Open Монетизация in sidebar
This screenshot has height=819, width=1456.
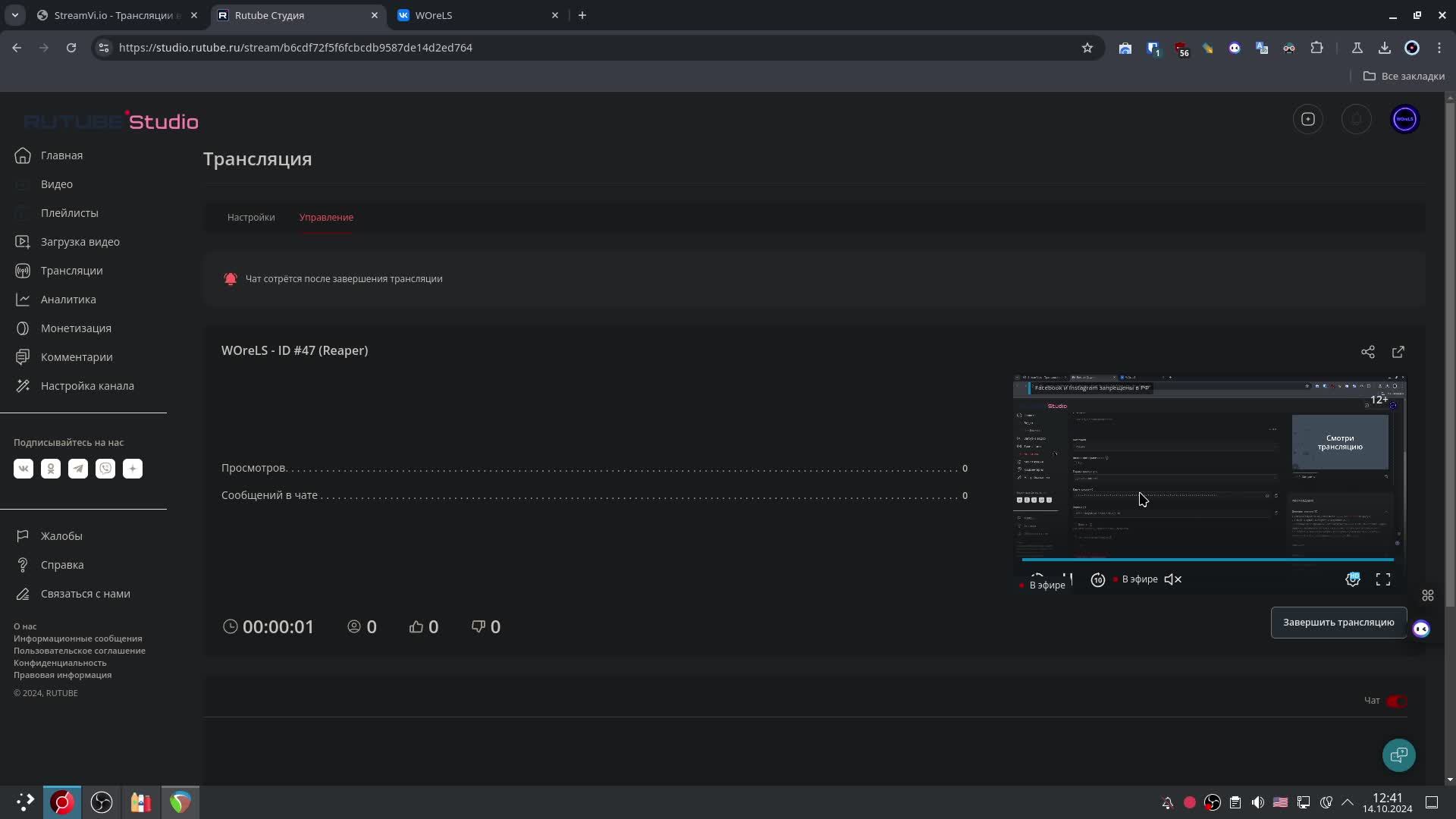coord(64,328)
